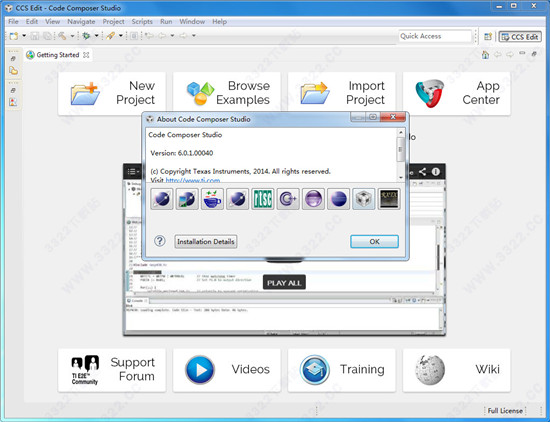Screen dimensions: 550x422
Task: Open the View menu
Action: point(52,21)
